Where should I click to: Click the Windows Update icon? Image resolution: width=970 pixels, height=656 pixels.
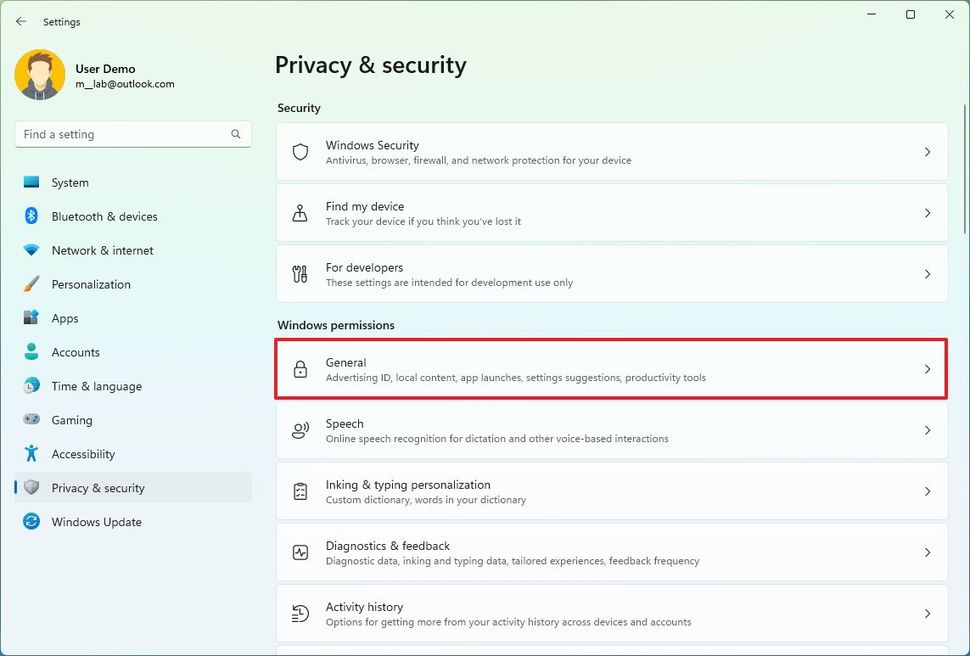[32, 522]
